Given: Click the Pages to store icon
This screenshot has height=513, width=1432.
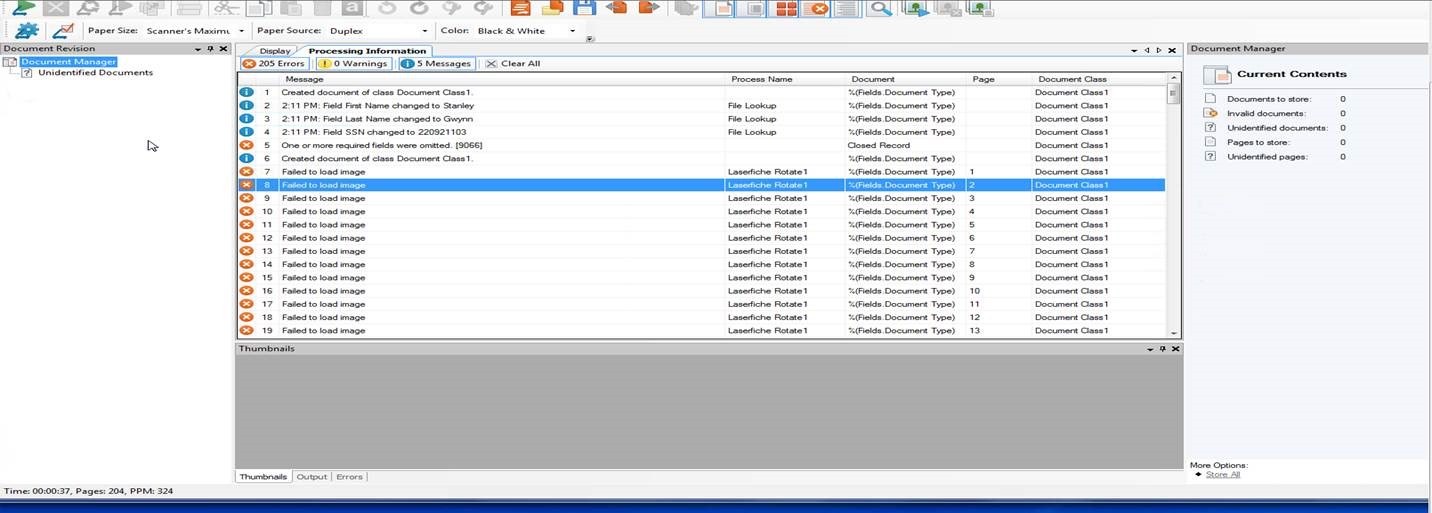Looking at the screenshot, I should point(1210,142).
